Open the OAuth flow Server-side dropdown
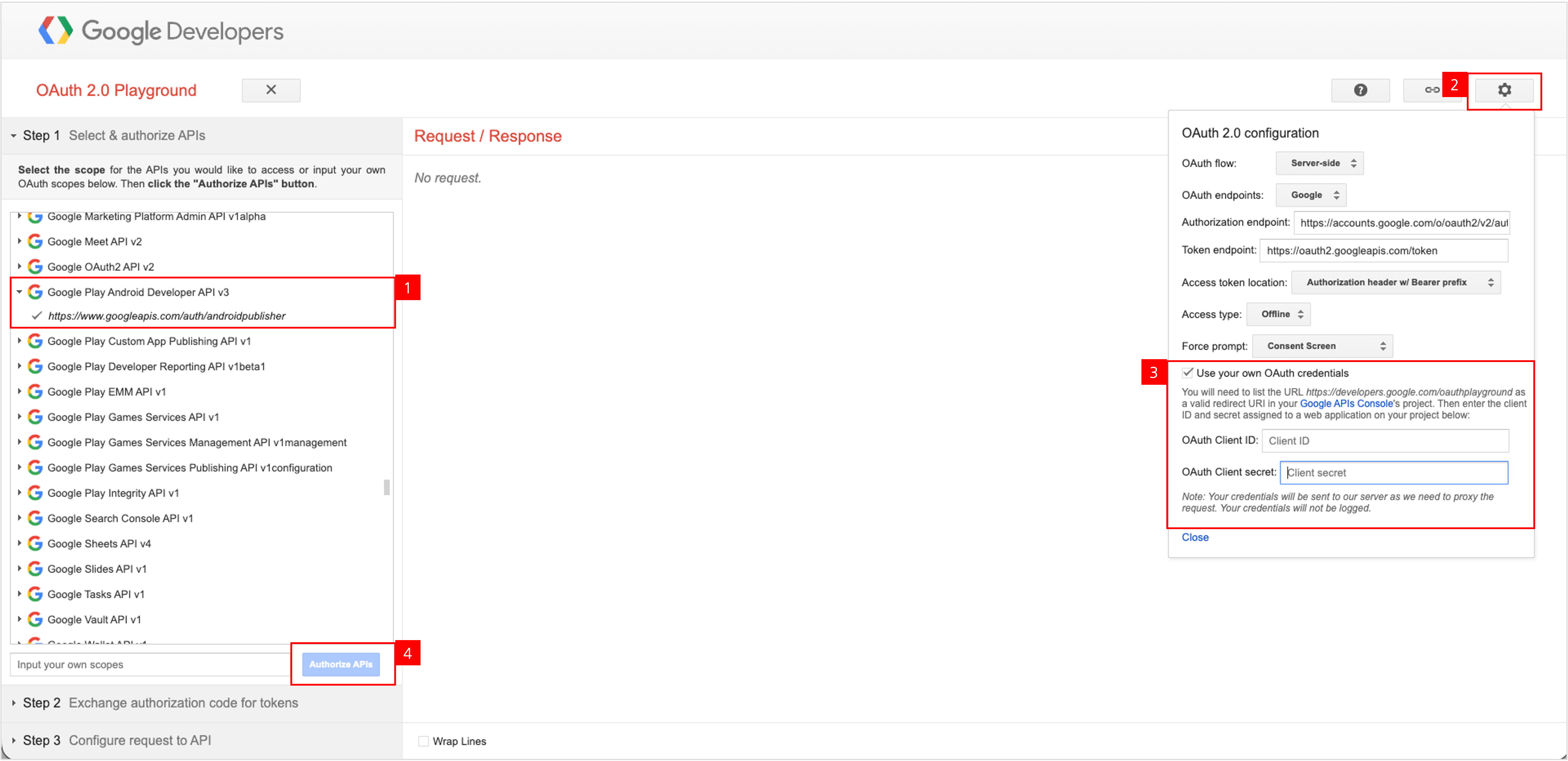Screen dimensions: 1568x761 tap(1320, 163)
